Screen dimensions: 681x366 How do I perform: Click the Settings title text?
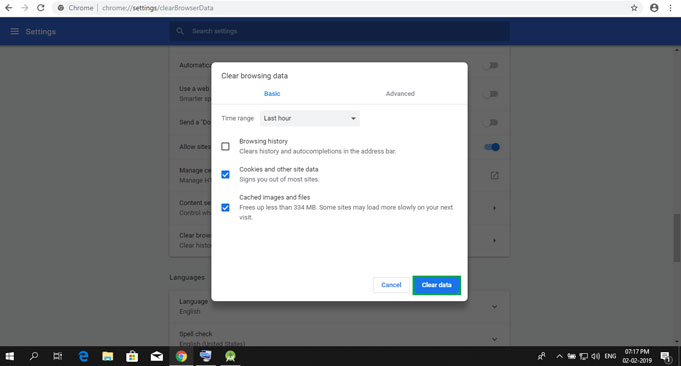pos(41,32)
